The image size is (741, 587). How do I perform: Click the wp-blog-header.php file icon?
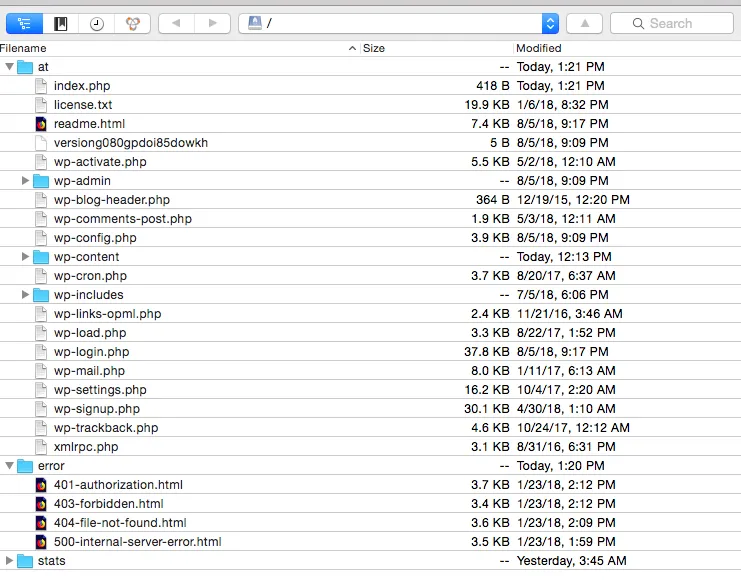[x=41, y=200]
